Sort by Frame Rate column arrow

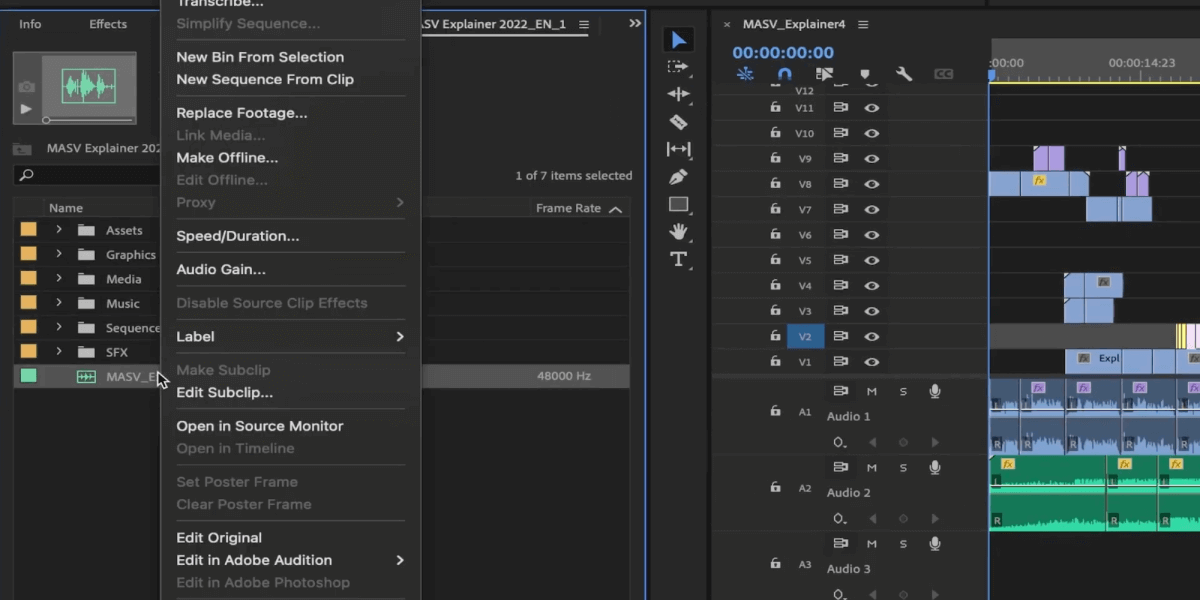click(x=615, y=209)
